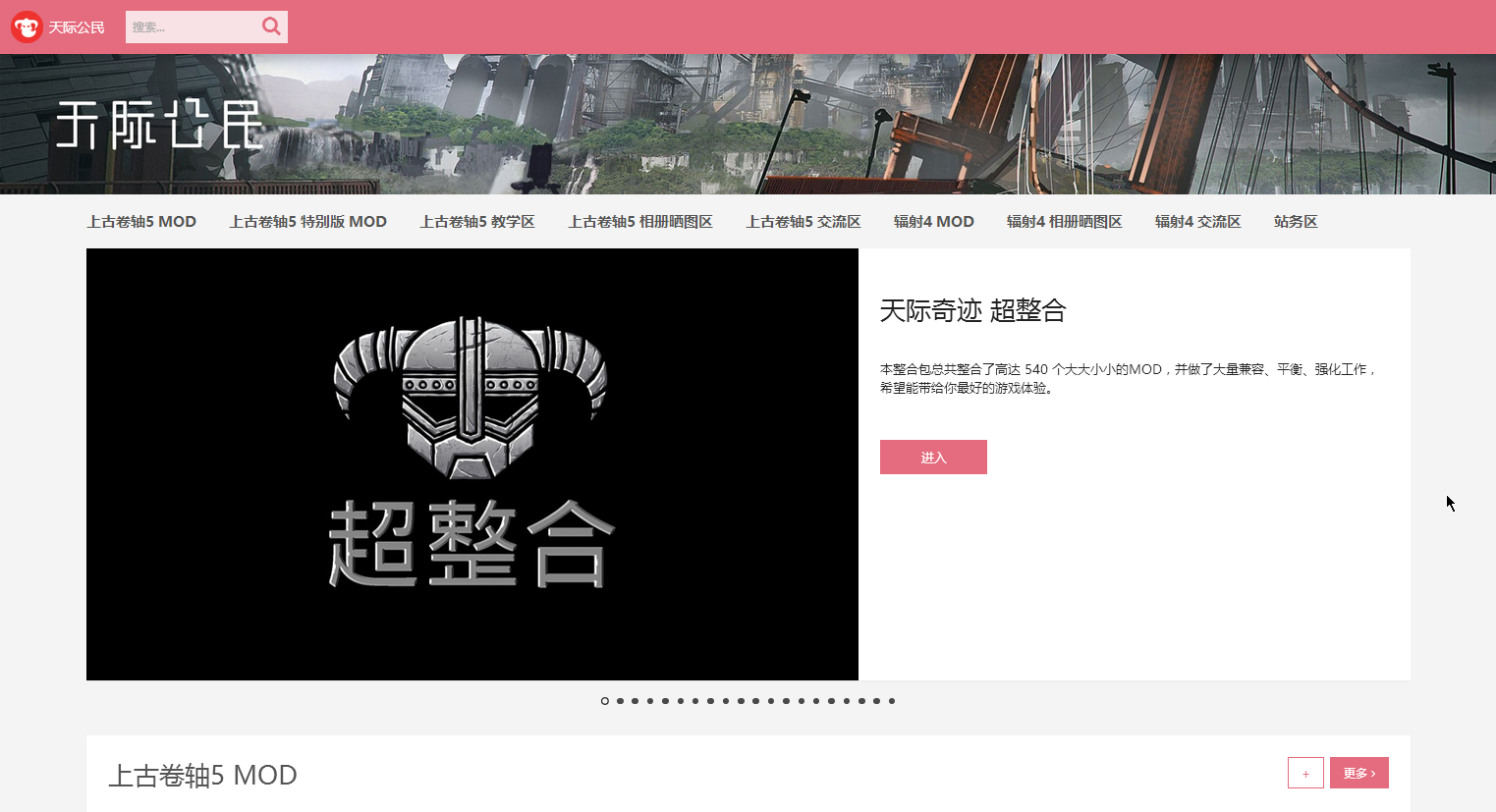This screenshot has width=1496, height=812.
Task: Open the 天际公民 site name link
Action: click(77, 27)
